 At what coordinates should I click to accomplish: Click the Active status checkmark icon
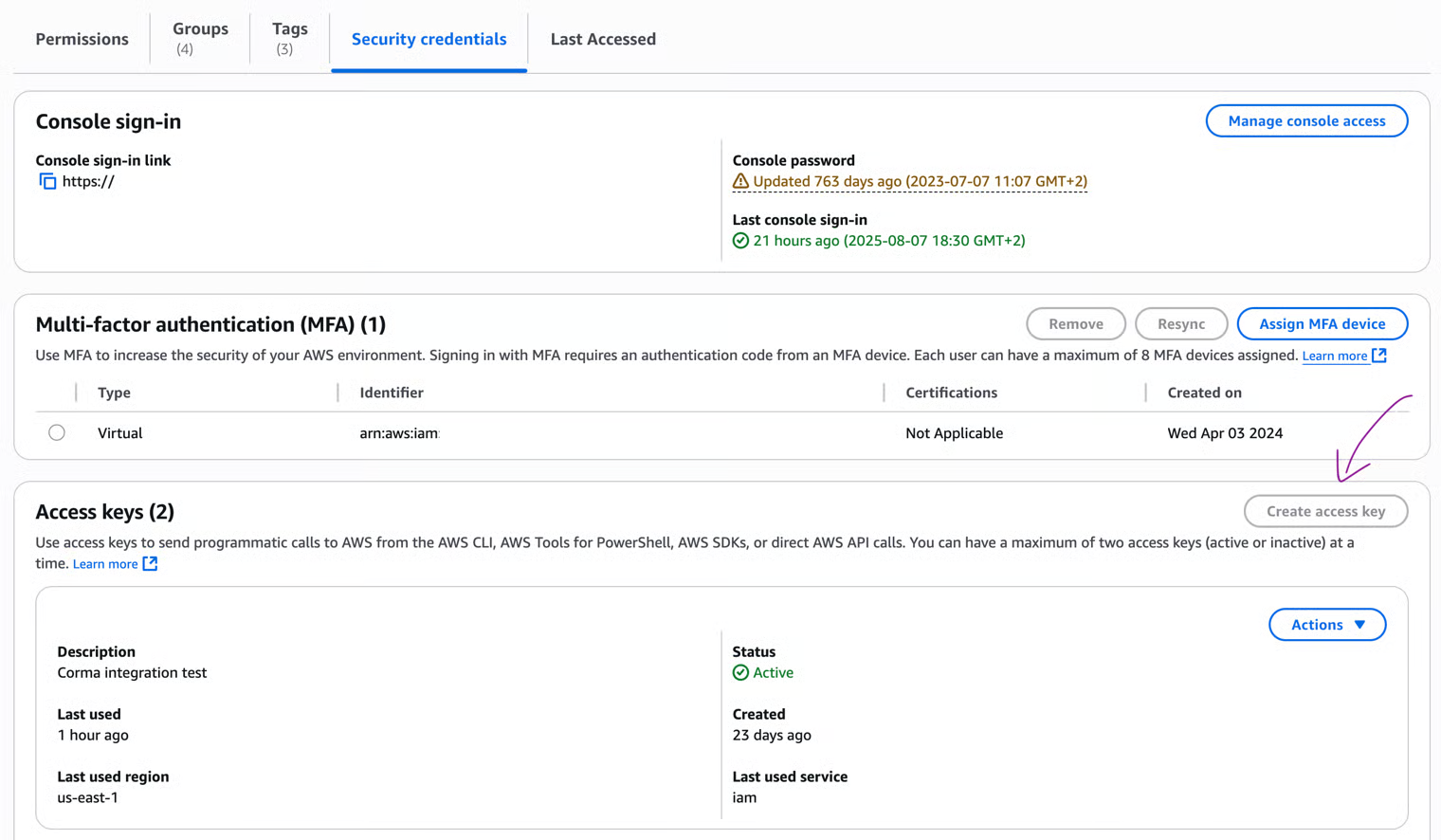point(740,673)
